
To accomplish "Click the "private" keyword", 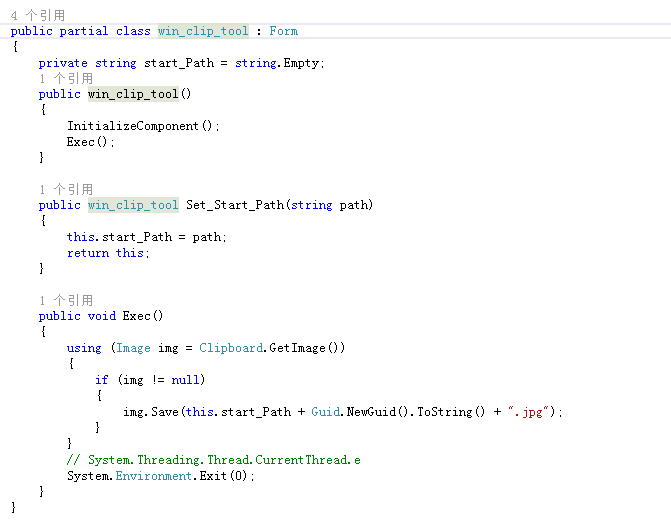I will pos(63,63).
